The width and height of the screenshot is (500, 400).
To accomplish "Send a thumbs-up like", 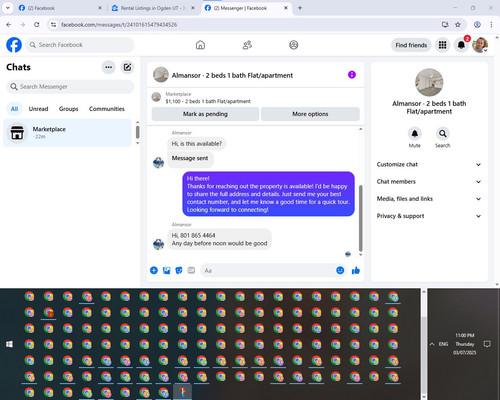I will point(356,270).
